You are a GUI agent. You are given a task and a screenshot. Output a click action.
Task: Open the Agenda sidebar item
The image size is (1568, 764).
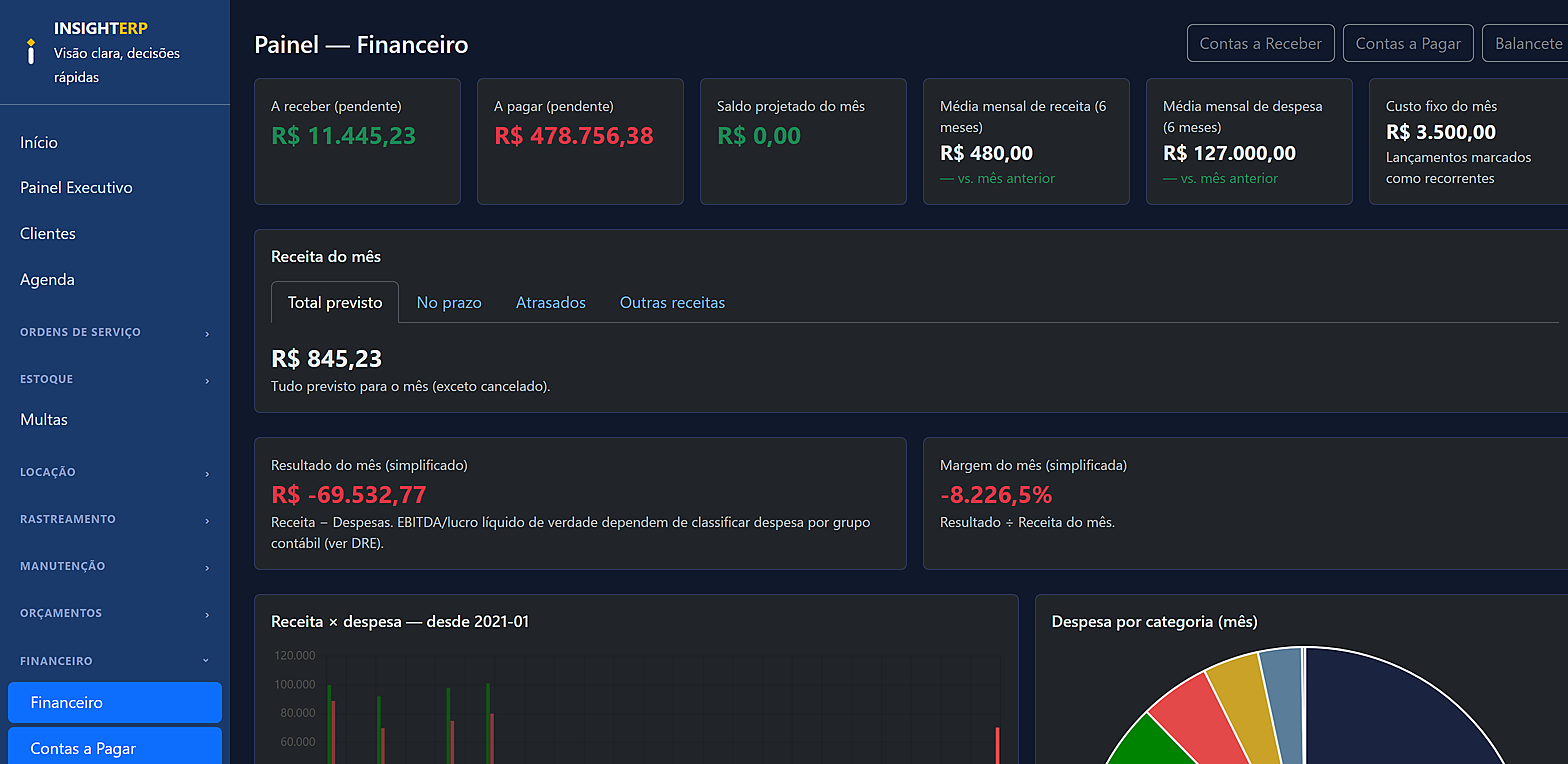[47, 280]
